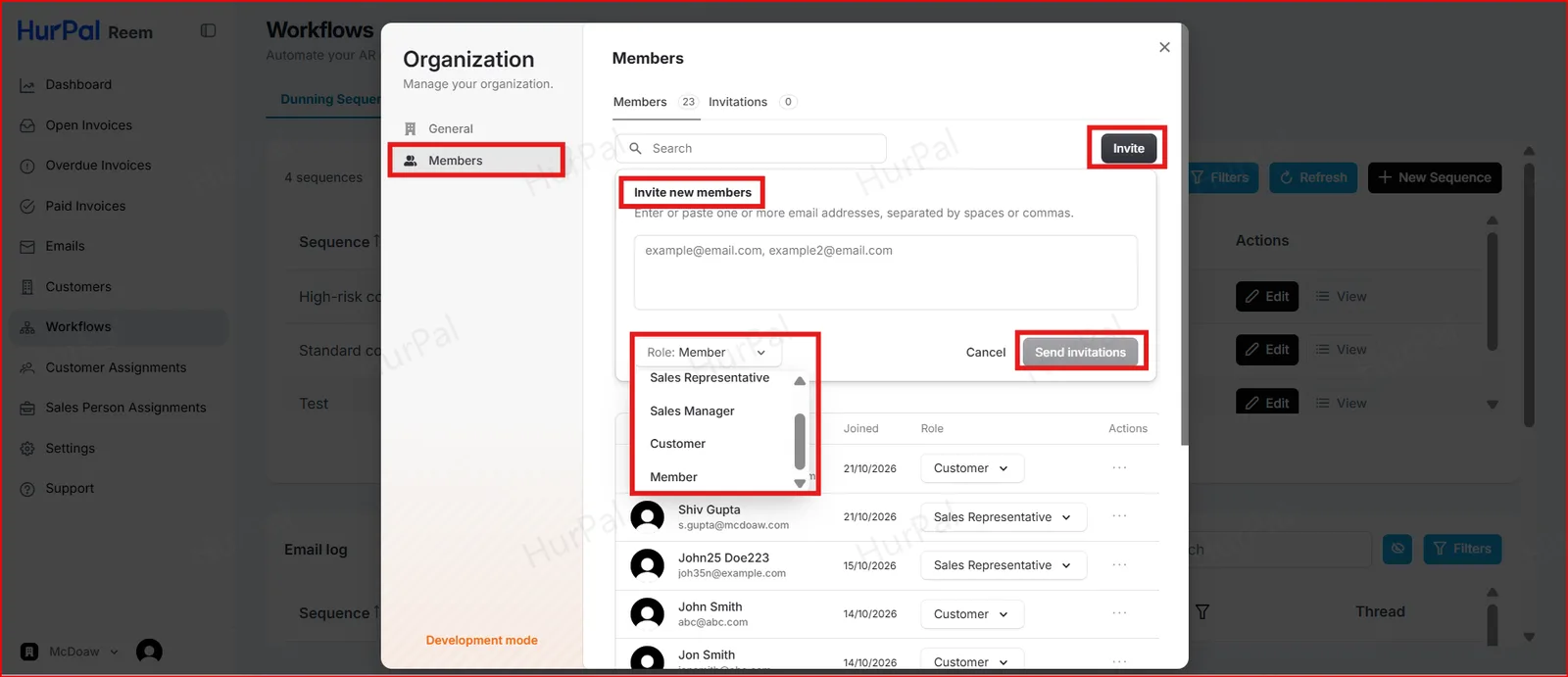Image resolution: width=1568 pixels, height=677 pixels.
Task: Click the members Search field
Action: (x=752, y=148)
